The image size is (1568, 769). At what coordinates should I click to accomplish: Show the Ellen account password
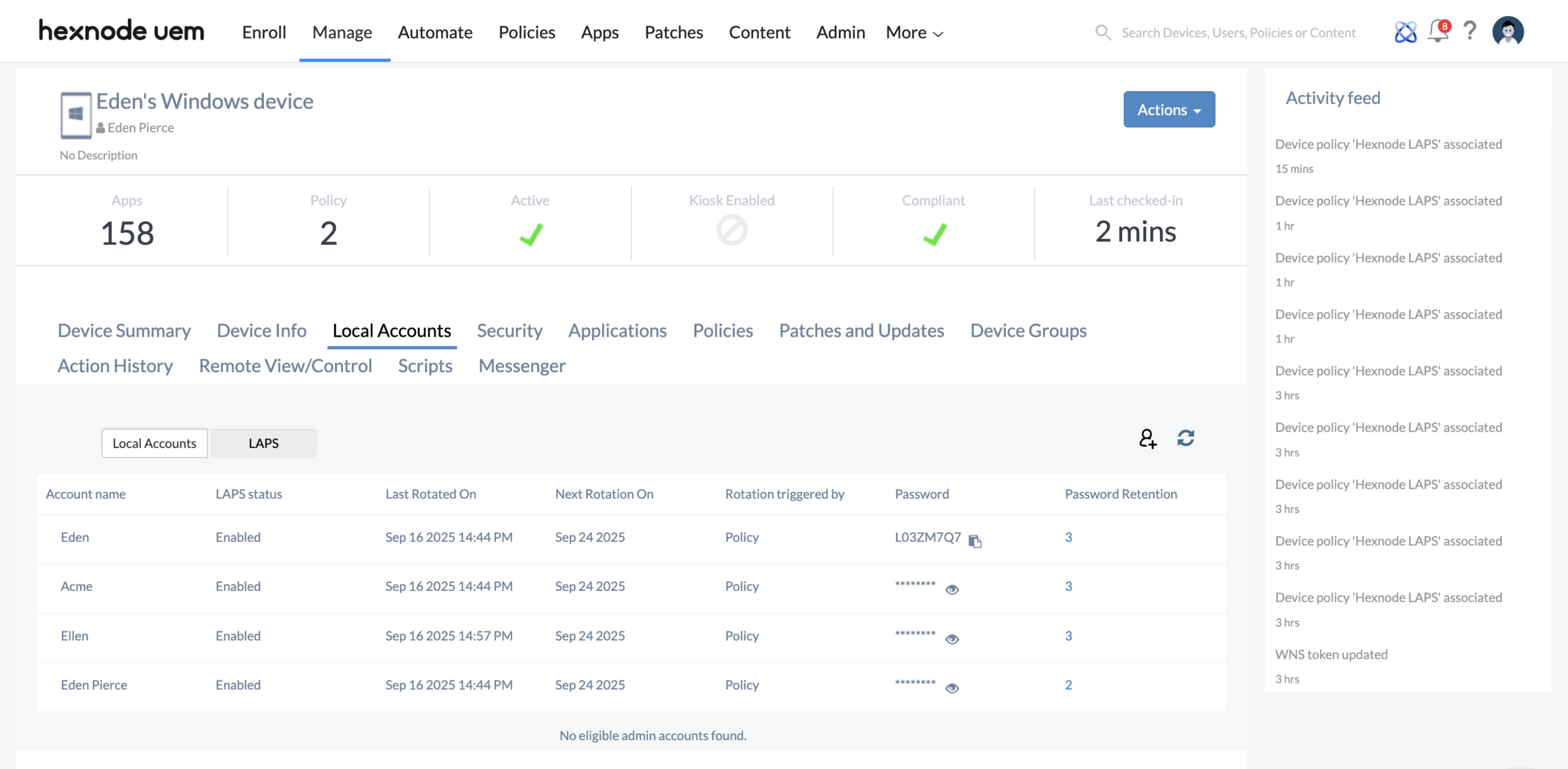(952, 639)
